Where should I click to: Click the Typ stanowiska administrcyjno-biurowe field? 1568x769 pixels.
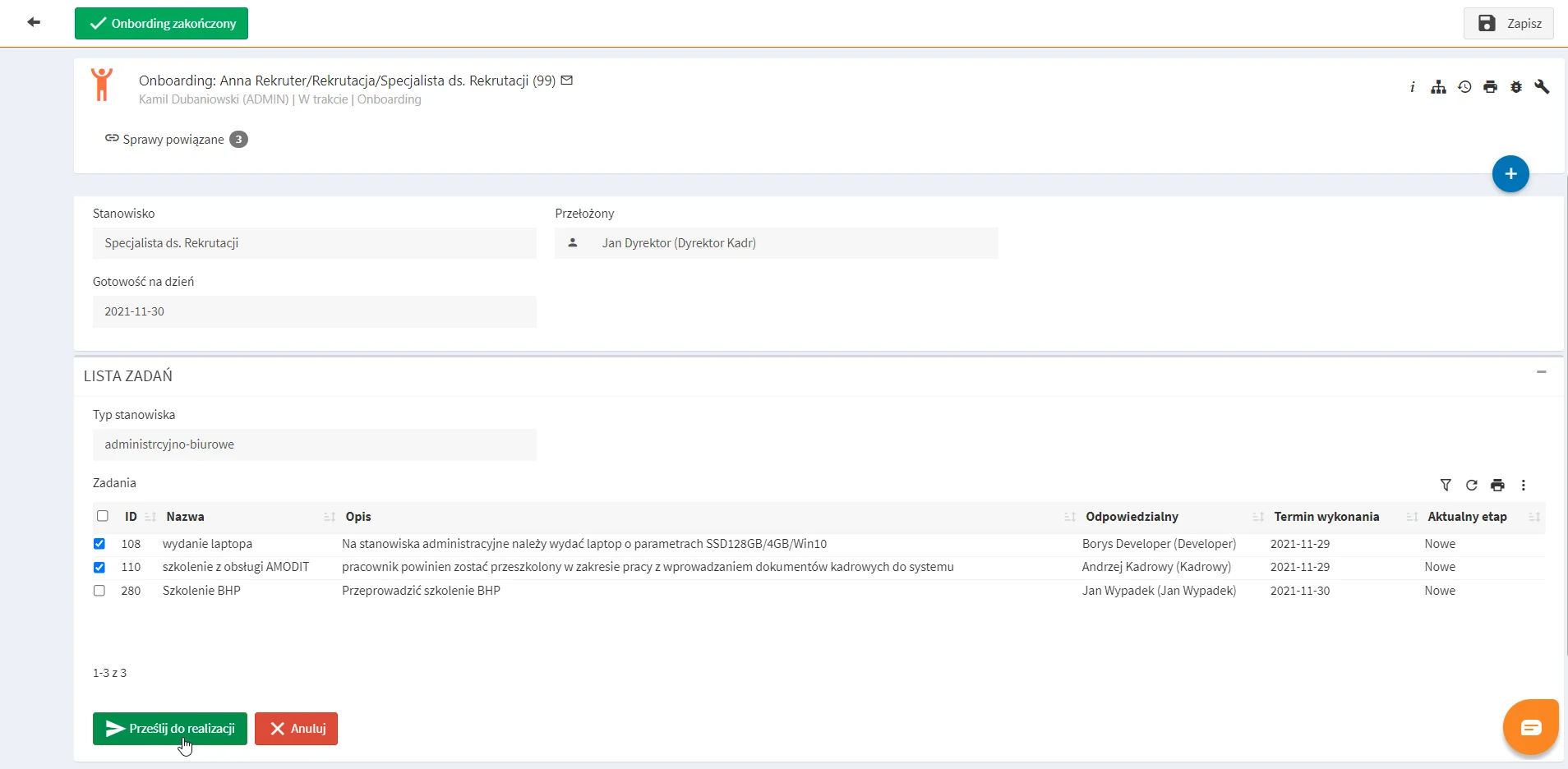click(x=315, y=444)
